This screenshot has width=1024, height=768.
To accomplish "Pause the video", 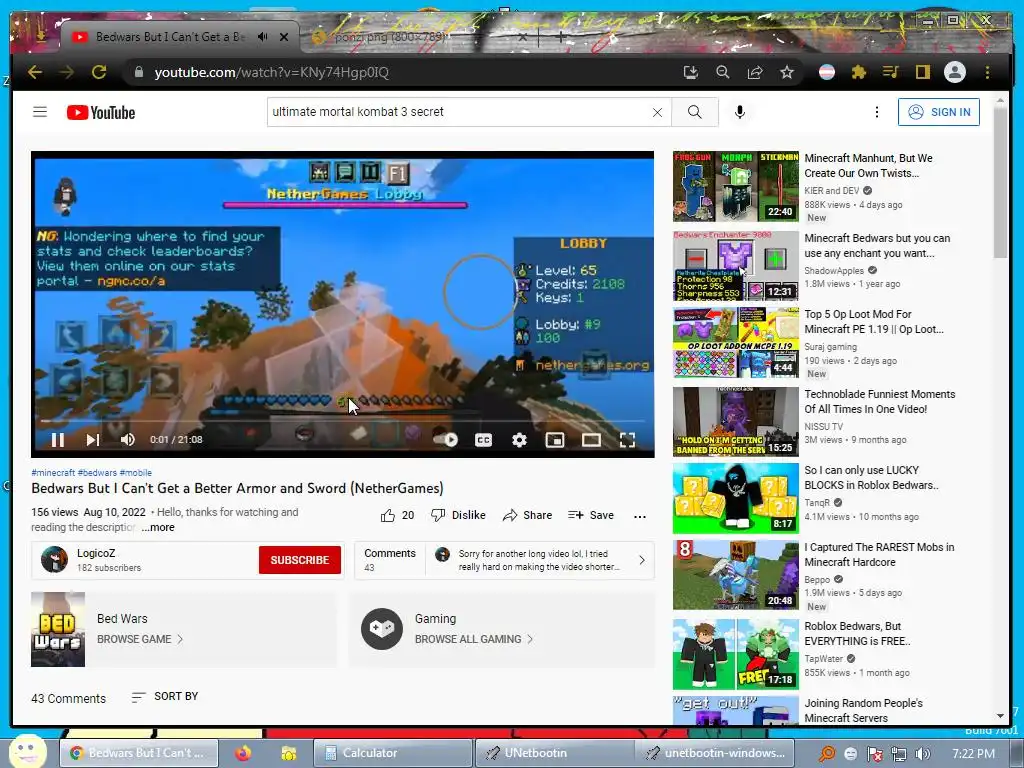I will click(x=58, y=440).
